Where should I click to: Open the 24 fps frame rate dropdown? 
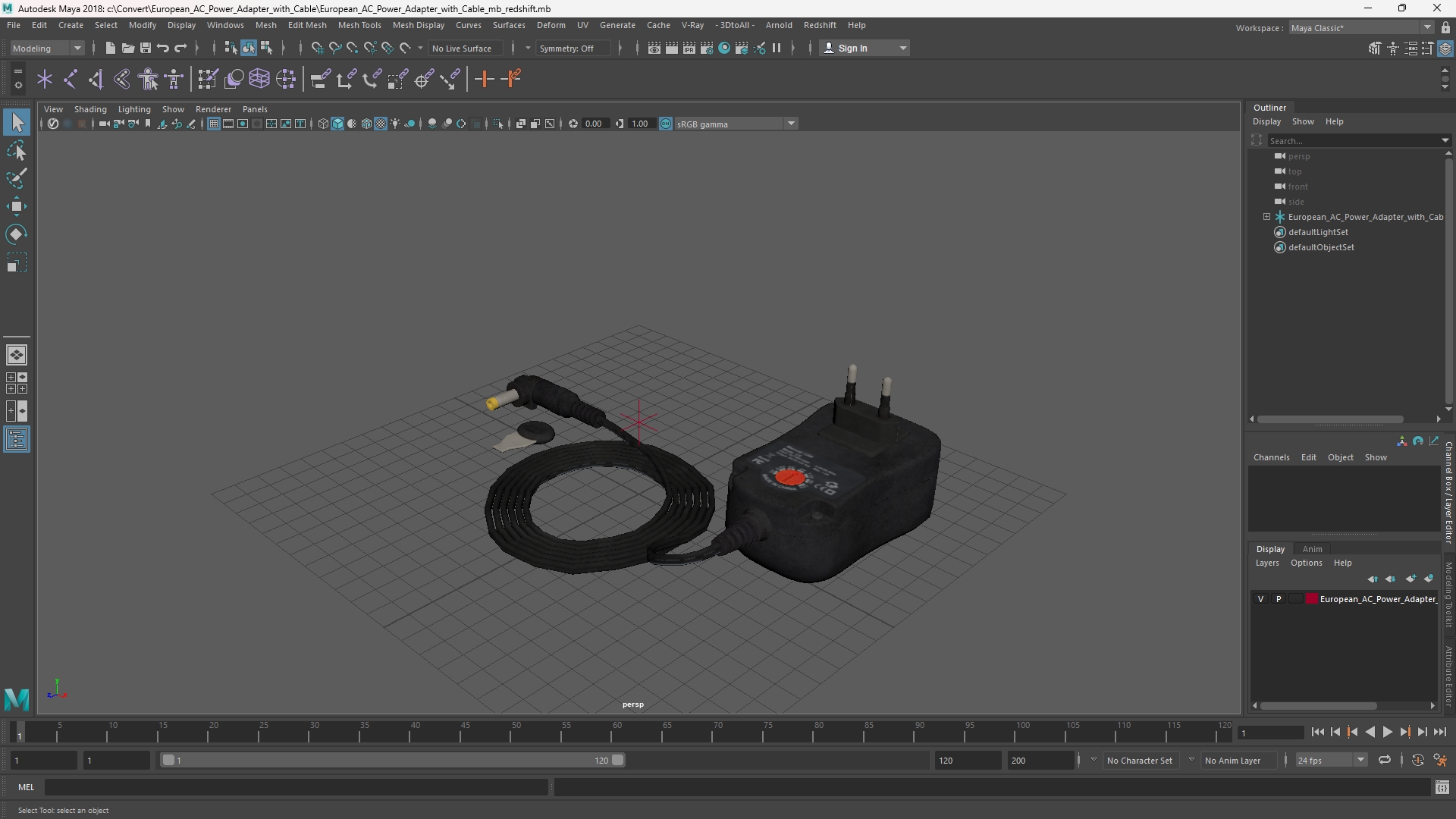coord(1331,760)
